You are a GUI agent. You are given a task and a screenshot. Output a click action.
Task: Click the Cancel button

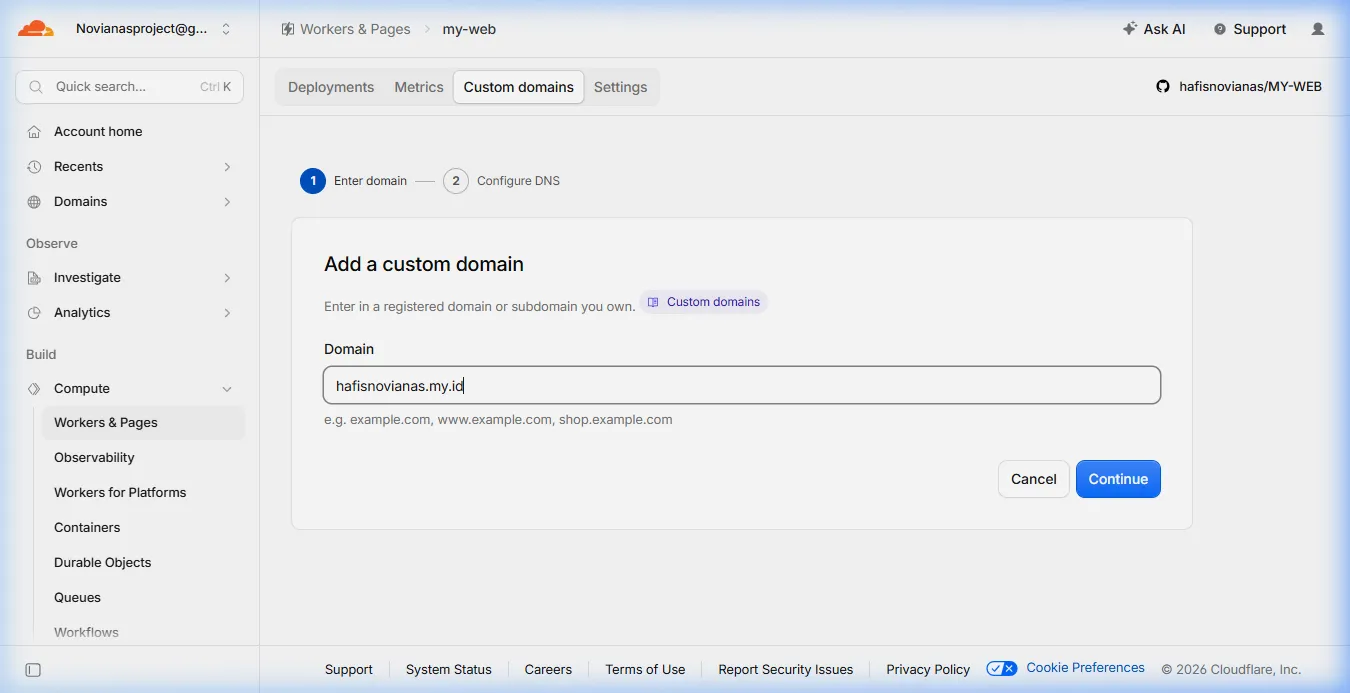(1034, 479)
